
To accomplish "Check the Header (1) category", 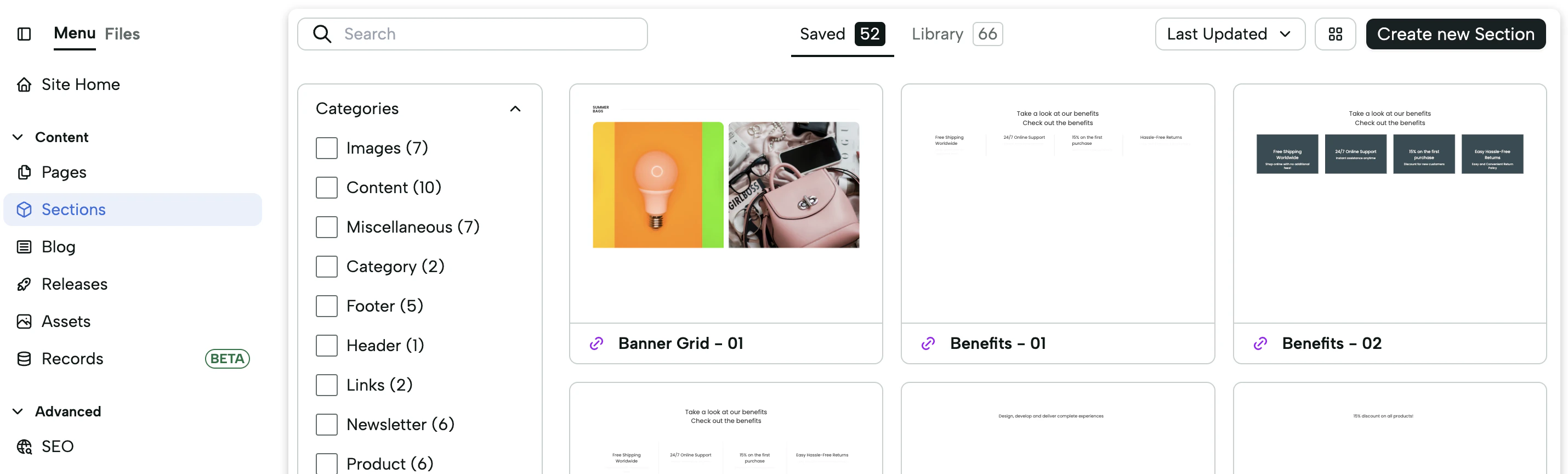I will (327, 346).
